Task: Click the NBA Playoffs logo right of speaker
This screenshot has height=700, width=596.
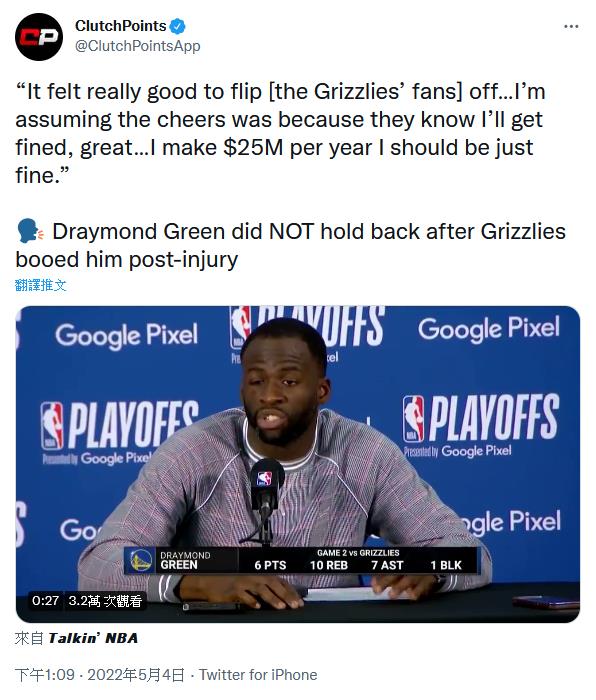Action: (x=481, y=426)
